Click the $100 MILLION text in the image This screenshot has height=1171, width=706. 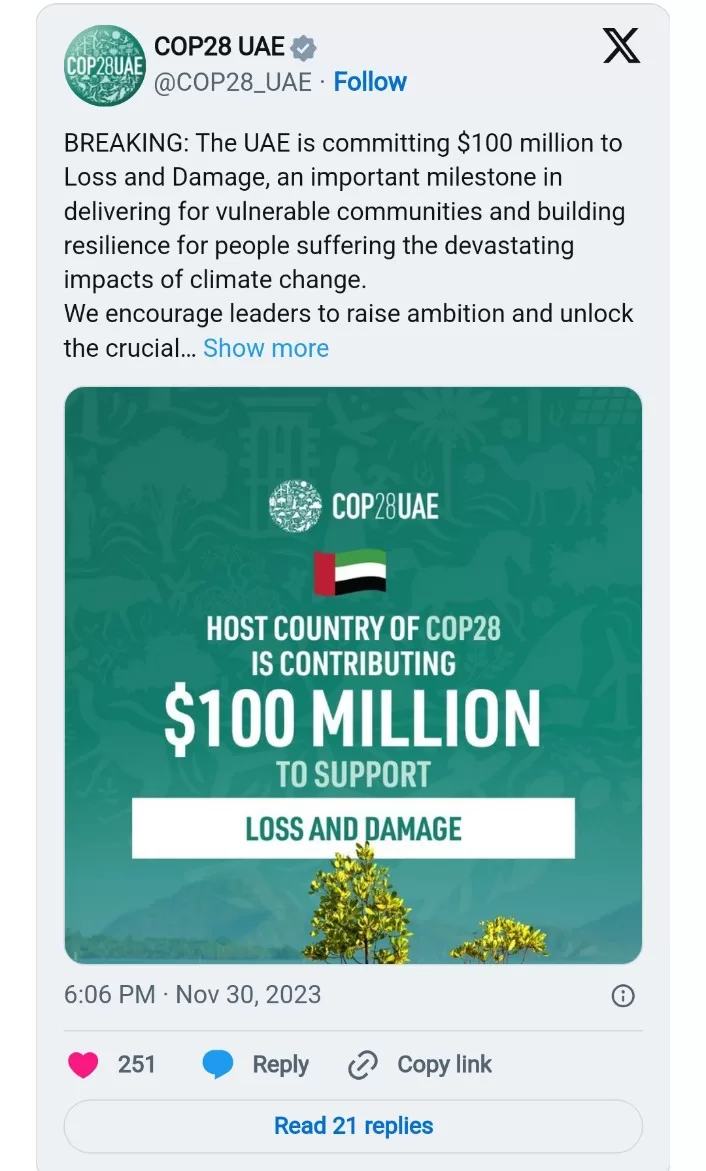pyautogui.click(x=352, y=719)
